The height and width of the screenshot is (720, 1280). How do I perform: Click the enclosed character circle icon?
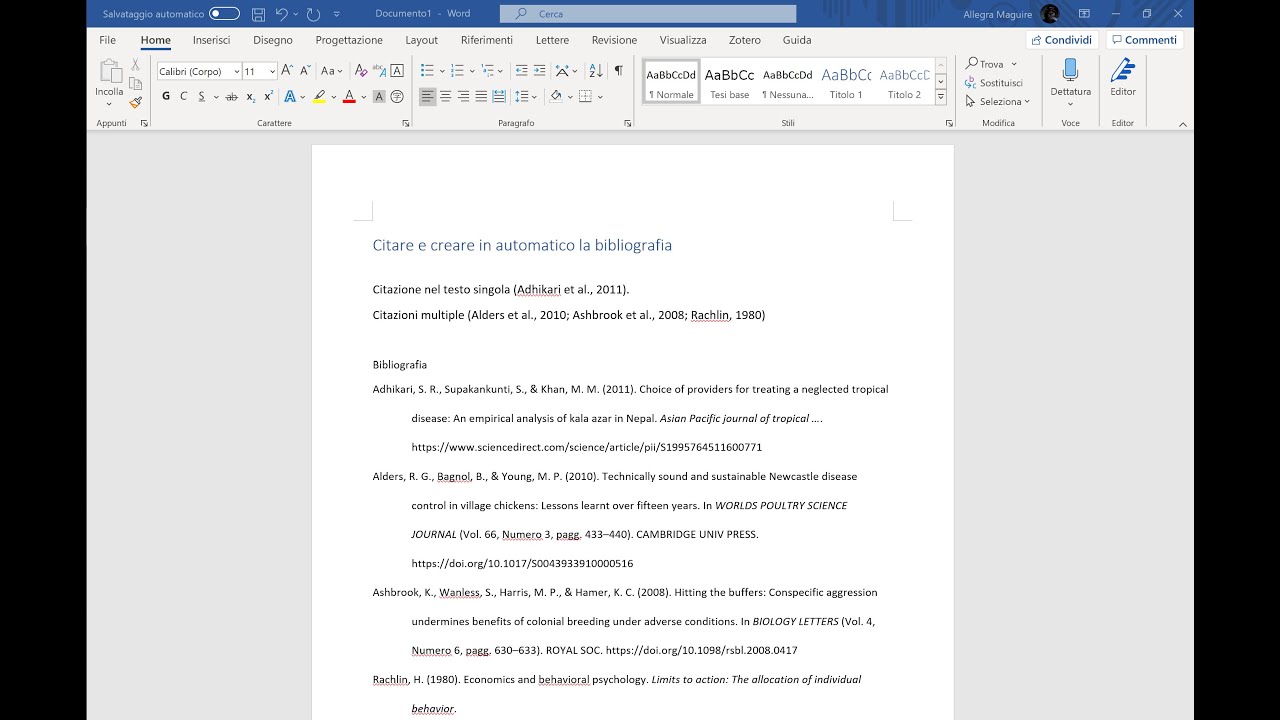397,97
